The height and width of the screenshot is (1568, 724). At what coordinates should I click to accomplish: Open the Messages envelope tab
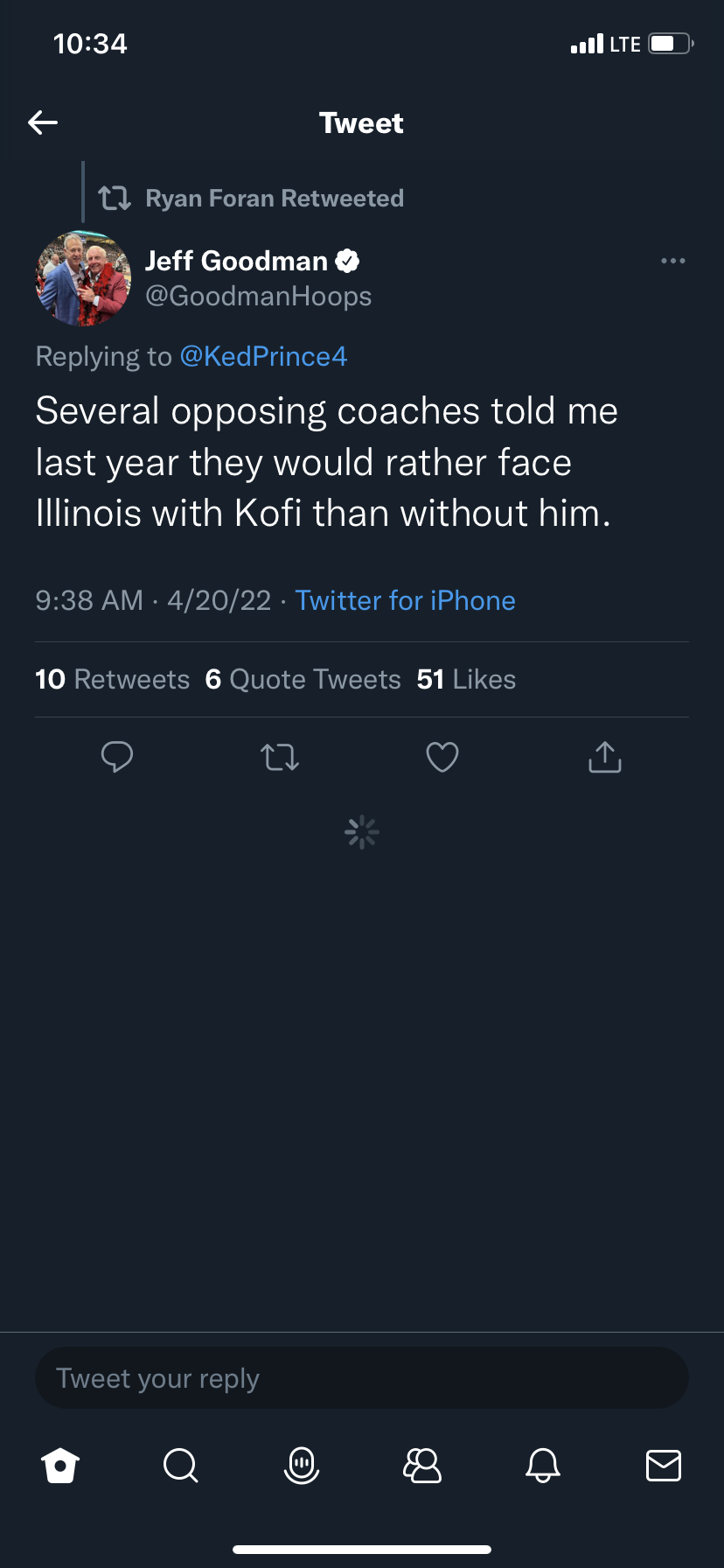664,1465
